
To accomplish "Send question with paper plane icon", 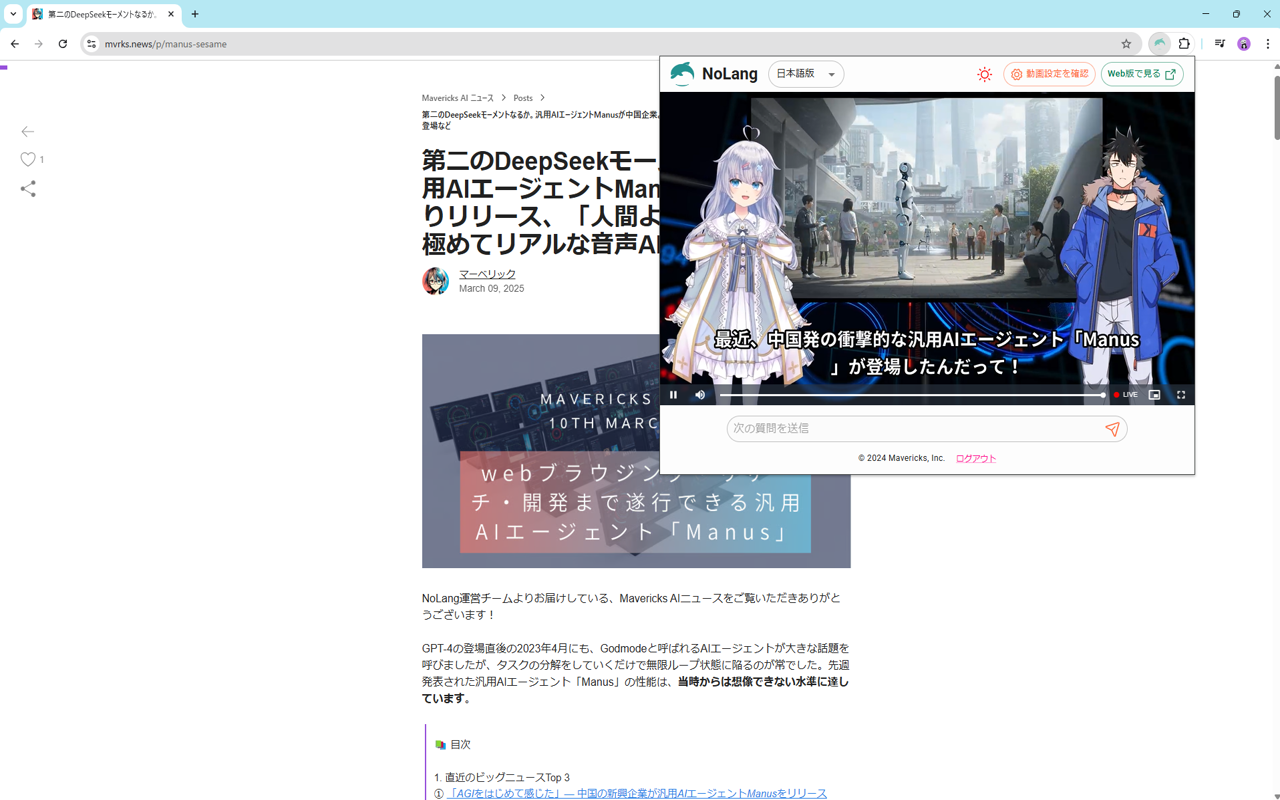I will pos(1112,429).
